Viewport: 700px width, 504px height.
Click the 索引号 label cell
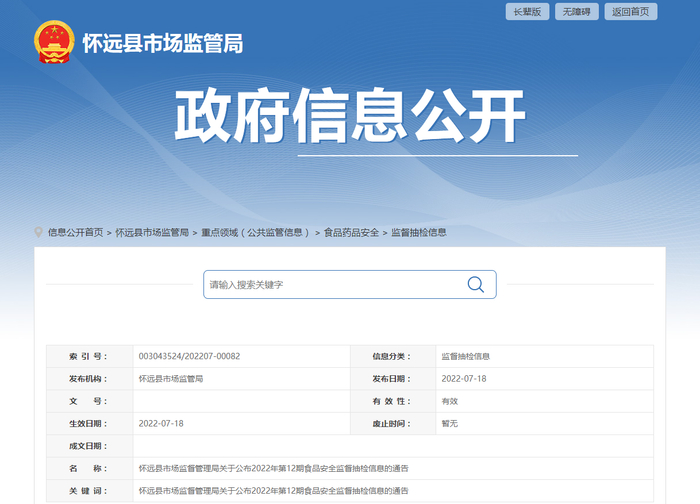point(90,356)
